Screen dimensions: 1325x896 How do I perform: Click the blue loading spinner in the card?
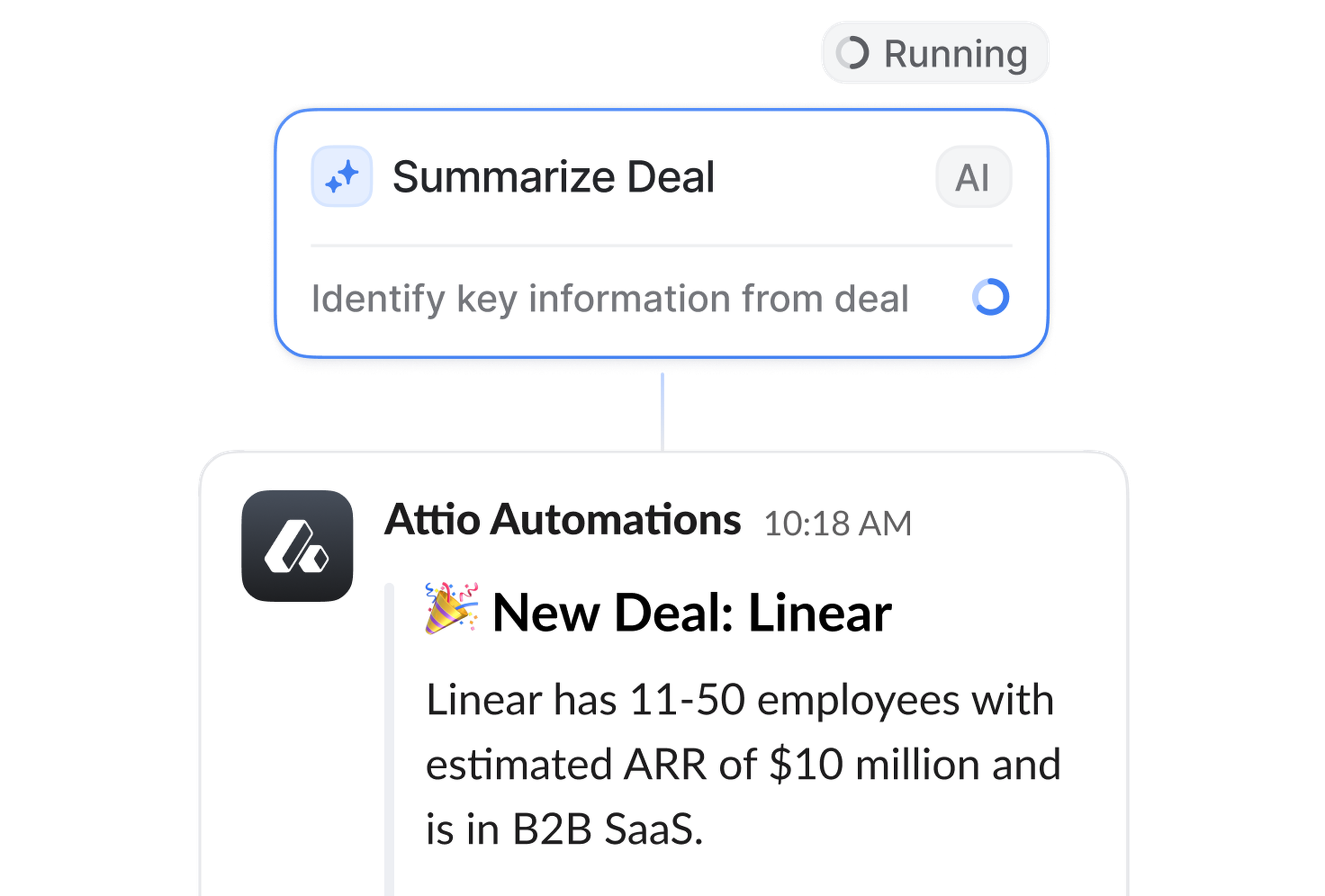tap(990, 297)
